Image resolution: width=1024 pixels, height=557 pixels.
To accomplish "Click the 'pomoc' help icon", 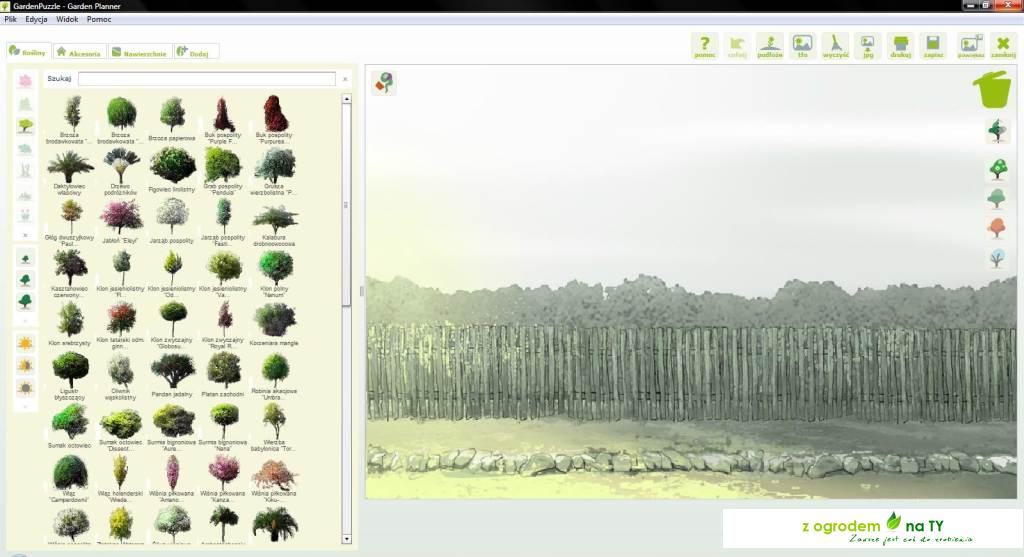I will pyautogui.click(x=705, y=46).
